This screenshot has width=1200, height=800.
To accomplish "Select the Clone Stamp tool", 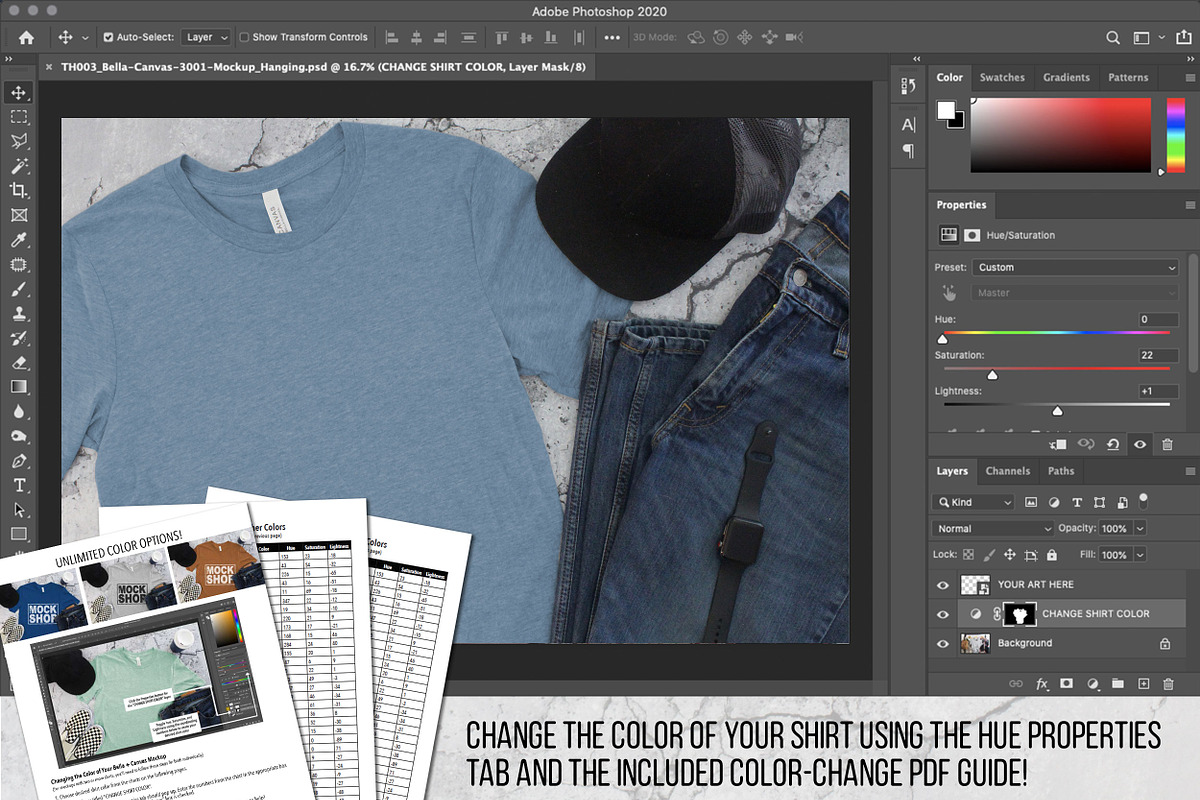I will [x=19, y=314].
